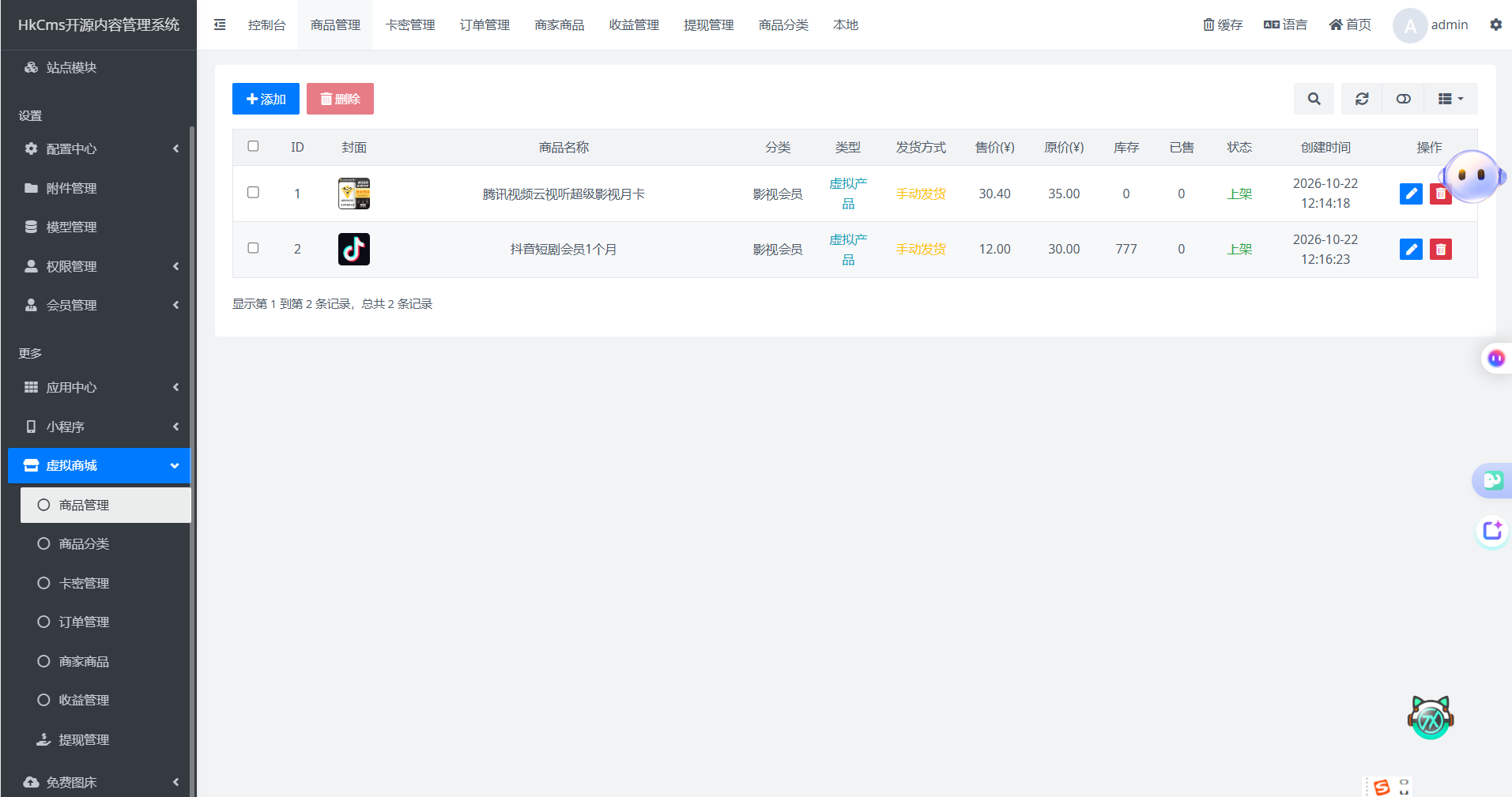This screenshot has height=797, width=1512.
Task: Check the row with ID 2
Action: click(x=253, y=248)
